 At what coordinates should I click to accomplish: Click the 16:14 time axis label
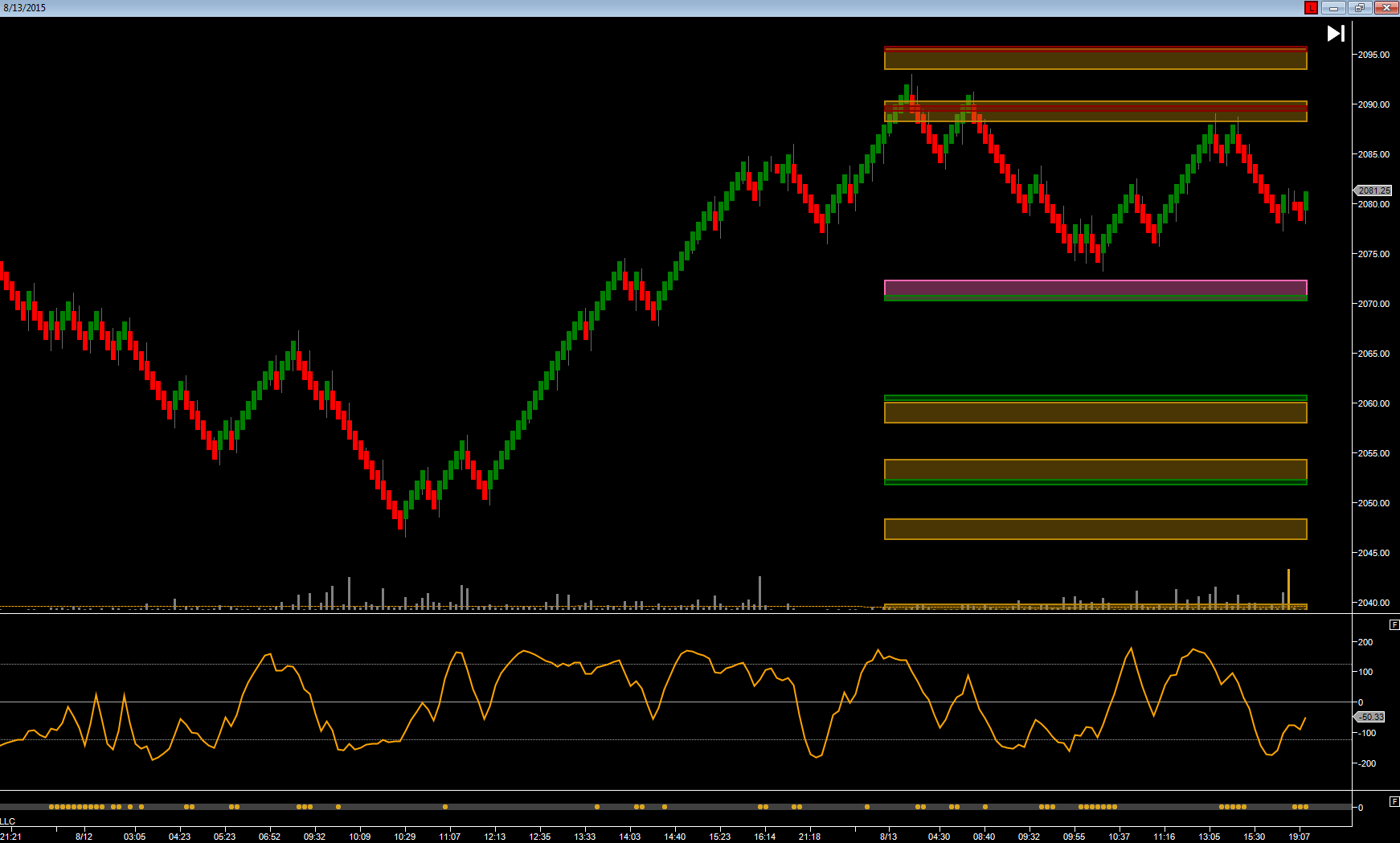[x=764, y=837]
